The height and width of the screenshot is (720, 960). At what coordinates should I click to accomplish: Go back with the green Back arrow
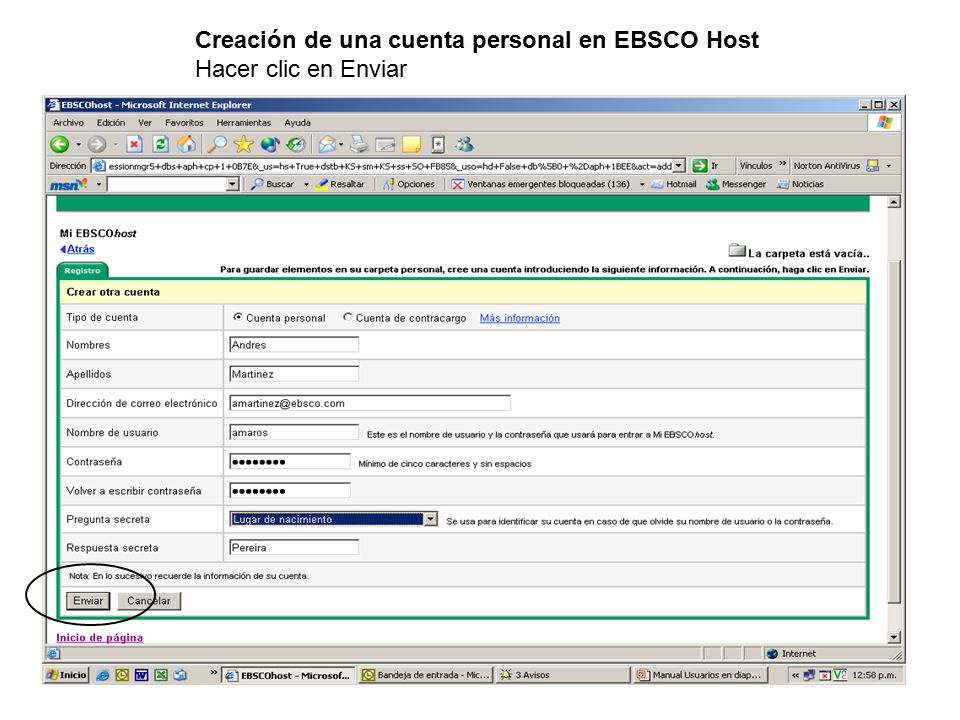59,144
